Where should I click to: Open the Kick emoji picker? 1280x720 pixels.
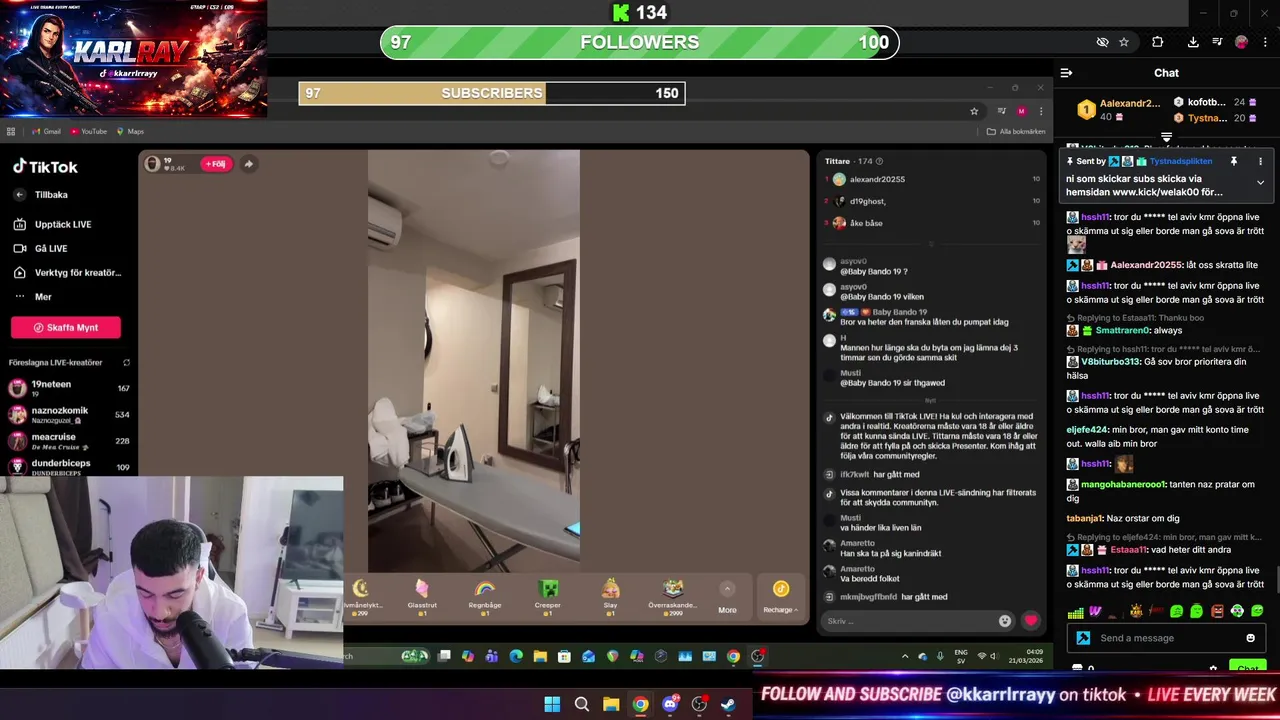click(x=1250, y=638)
